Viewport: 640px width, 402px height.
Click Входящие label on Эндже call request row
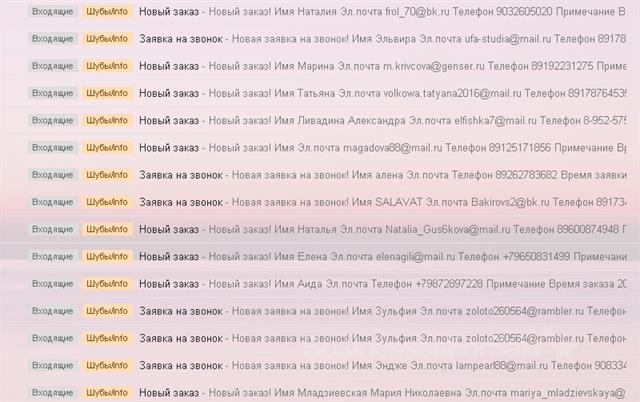click(x=53, y=365)
